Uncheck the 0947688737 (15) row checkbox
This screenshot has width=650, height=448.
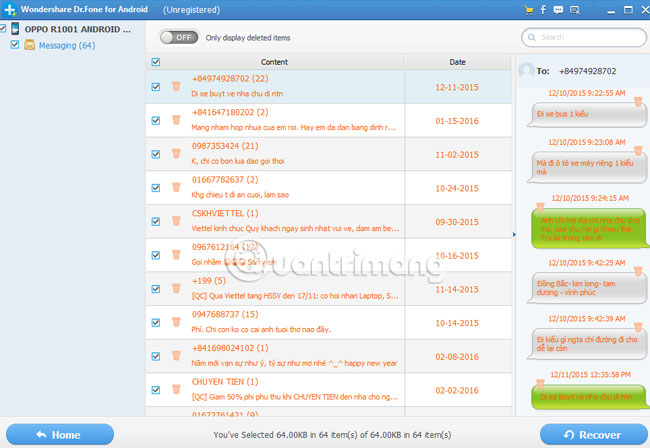pos(155,322)
